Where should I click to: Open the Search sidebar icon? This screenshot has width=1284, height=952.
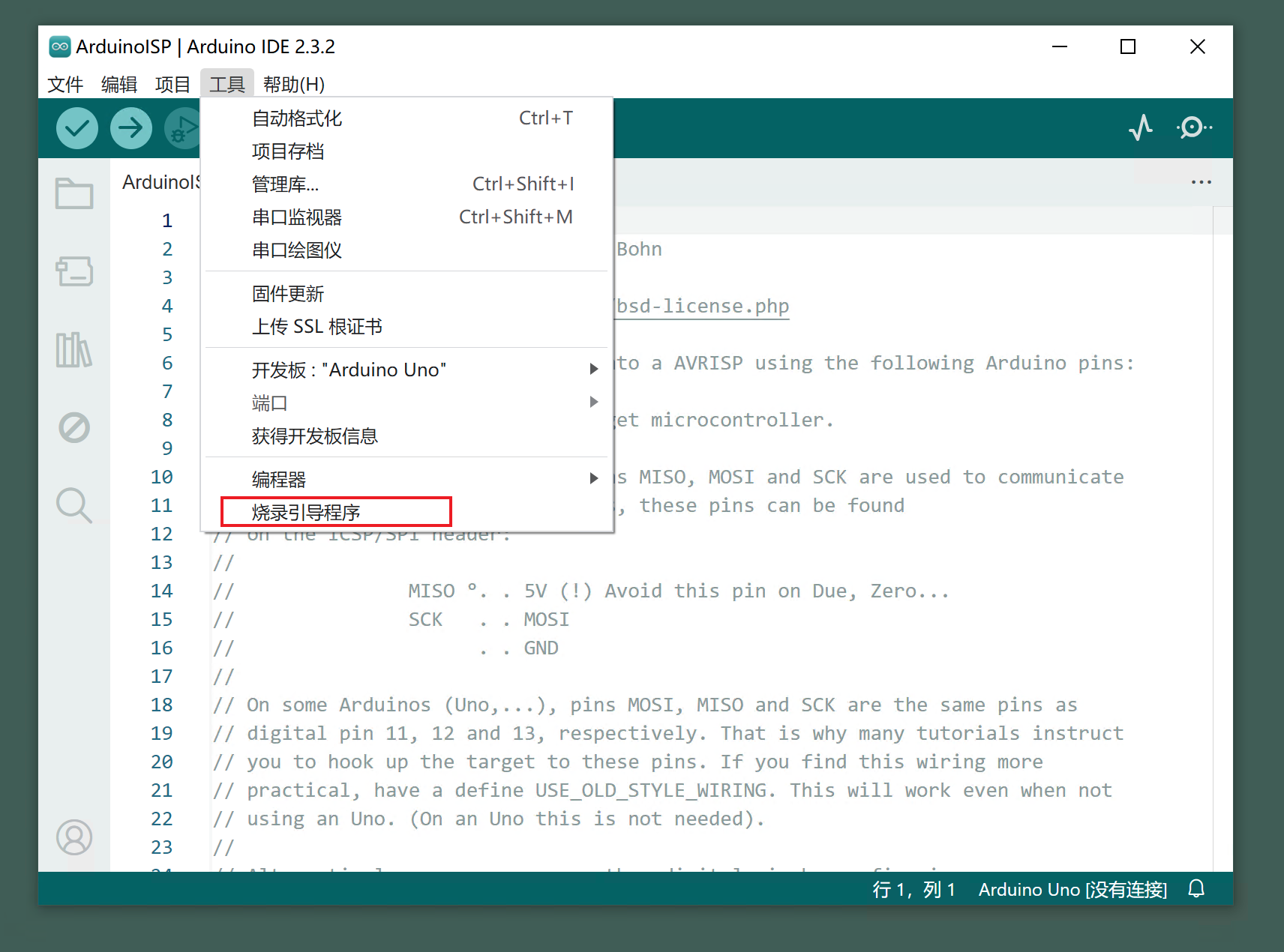tap(74, 505)
